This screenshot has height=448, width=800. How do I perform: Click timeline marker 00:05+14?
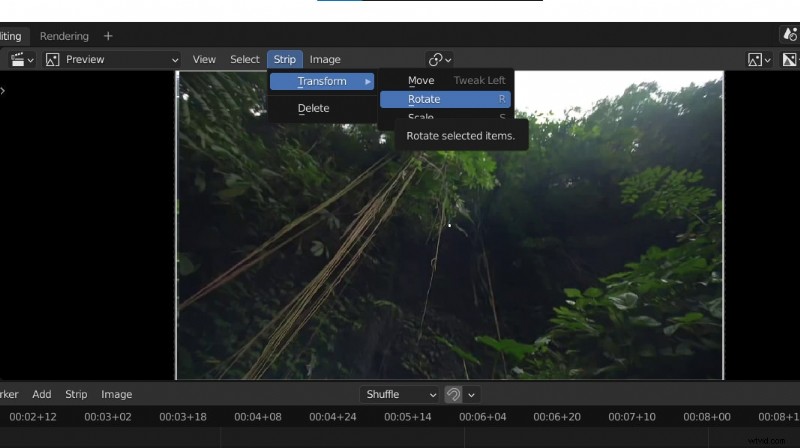coord(408,417)
